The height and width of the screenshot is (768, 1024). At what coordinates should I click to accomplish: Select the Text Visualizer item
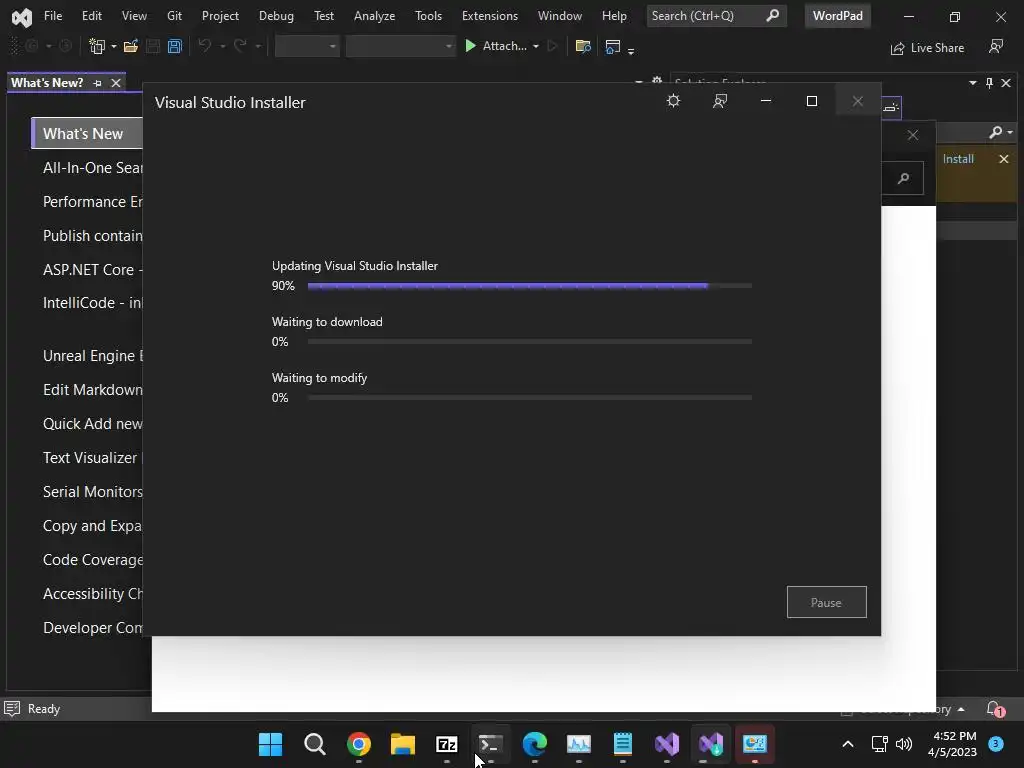93,458
